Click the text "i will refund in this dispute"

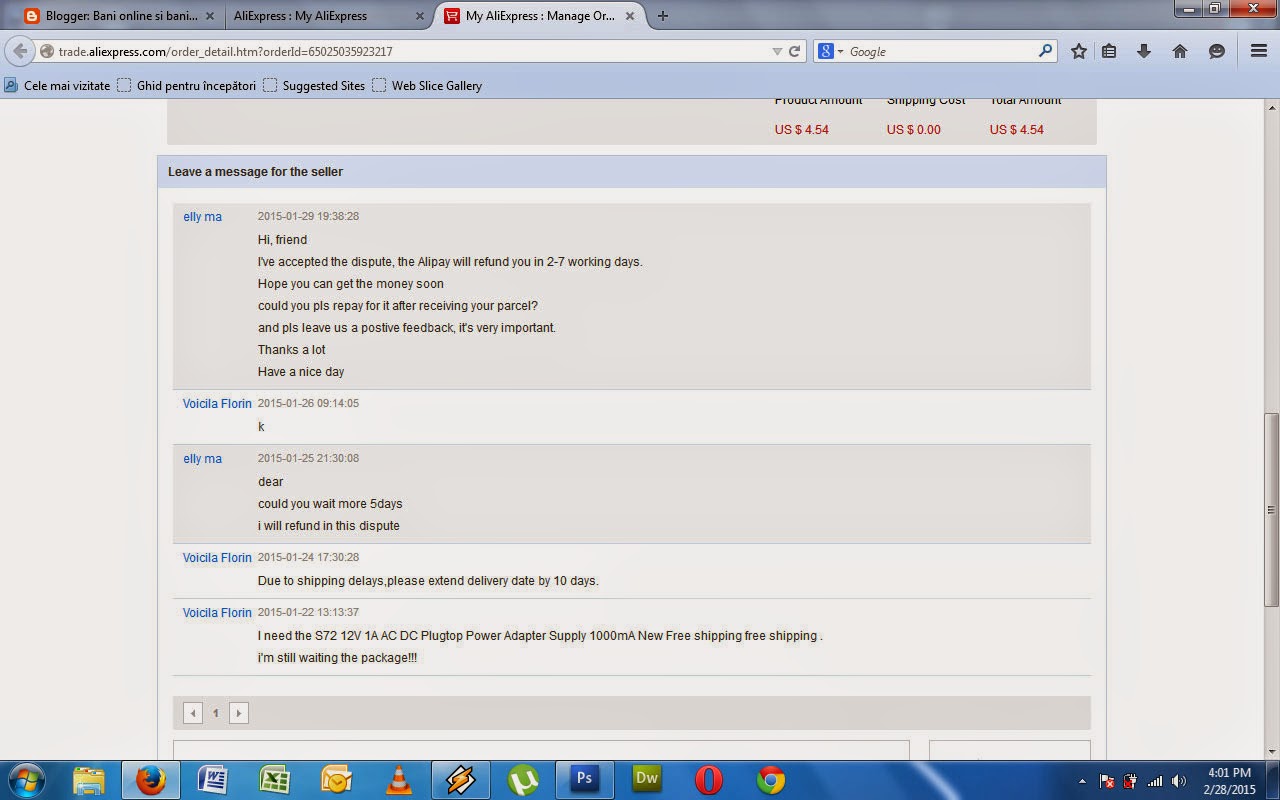328,526
